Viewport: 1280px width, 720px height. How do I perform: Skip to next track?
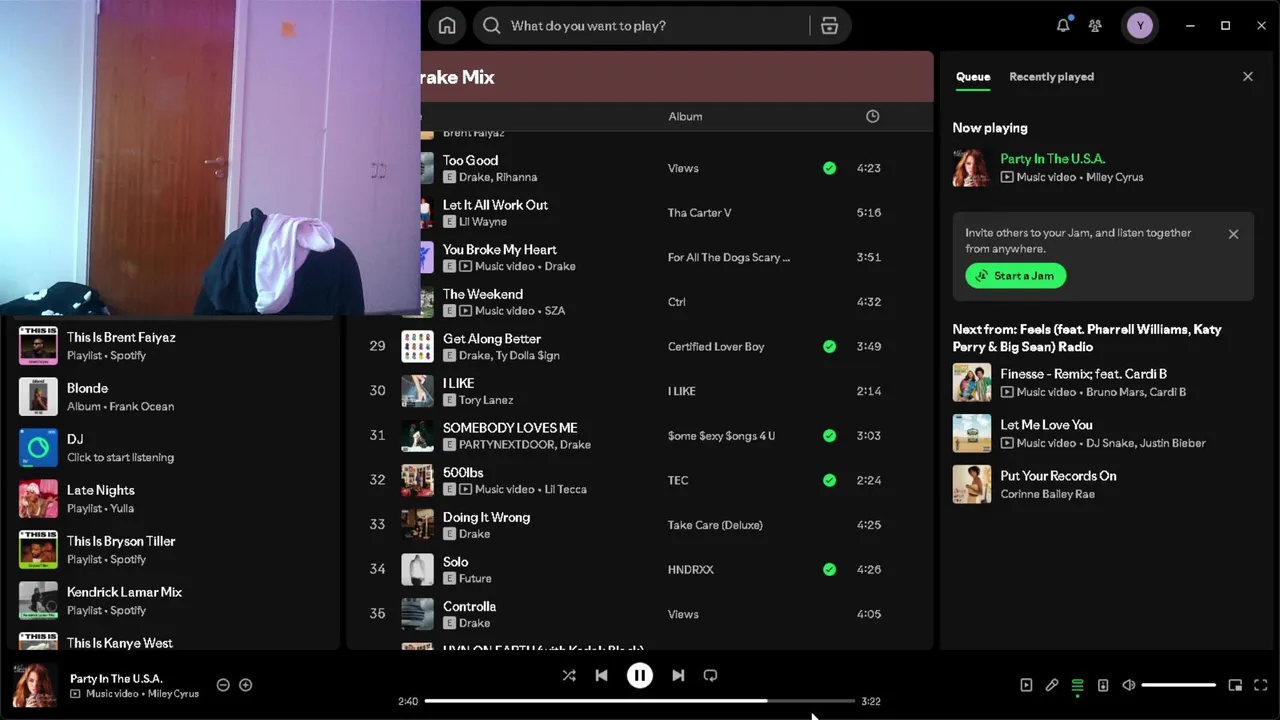coord(678,675)
